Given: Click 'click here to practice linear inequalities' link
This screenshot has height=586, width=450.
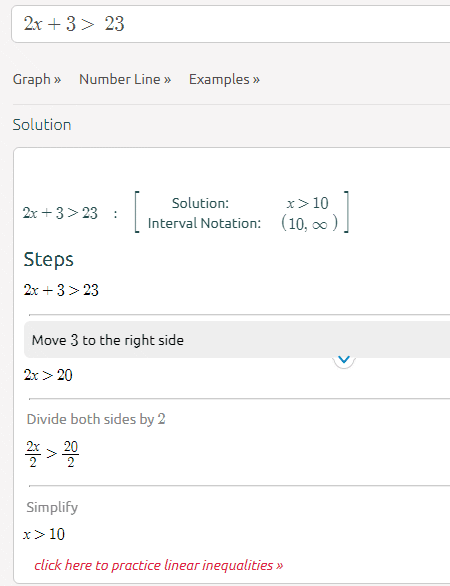Looking at the screenshot, I should (x=158, y=565).
